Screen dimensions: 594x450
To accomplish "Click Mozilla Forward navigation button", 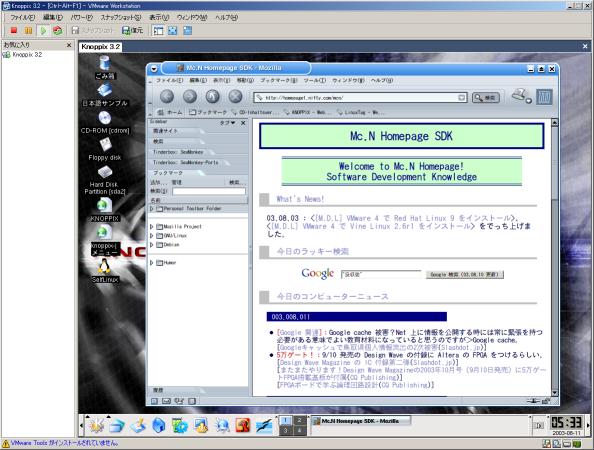I will coord(190,97).
